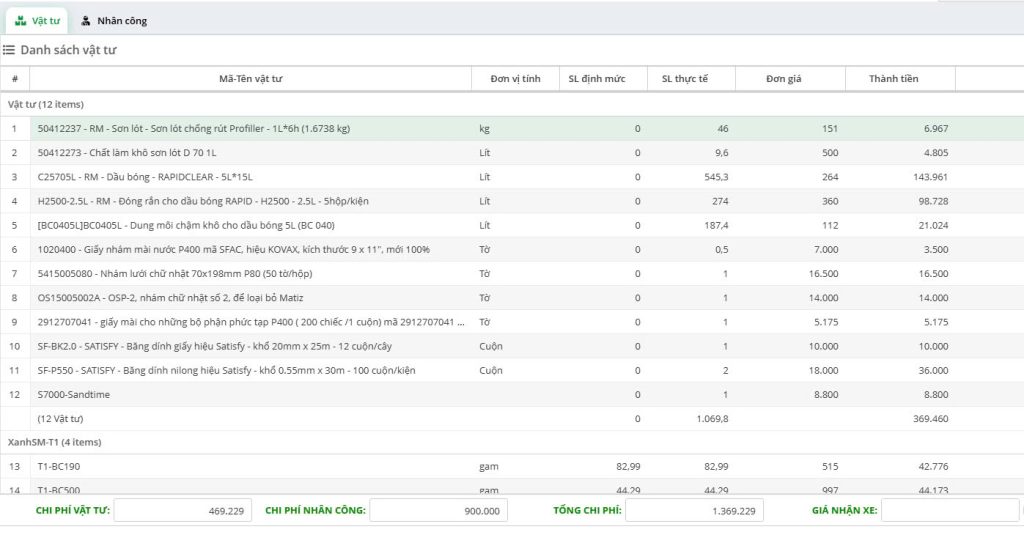Click SL thực tế value 187,4

pos(716,225)
